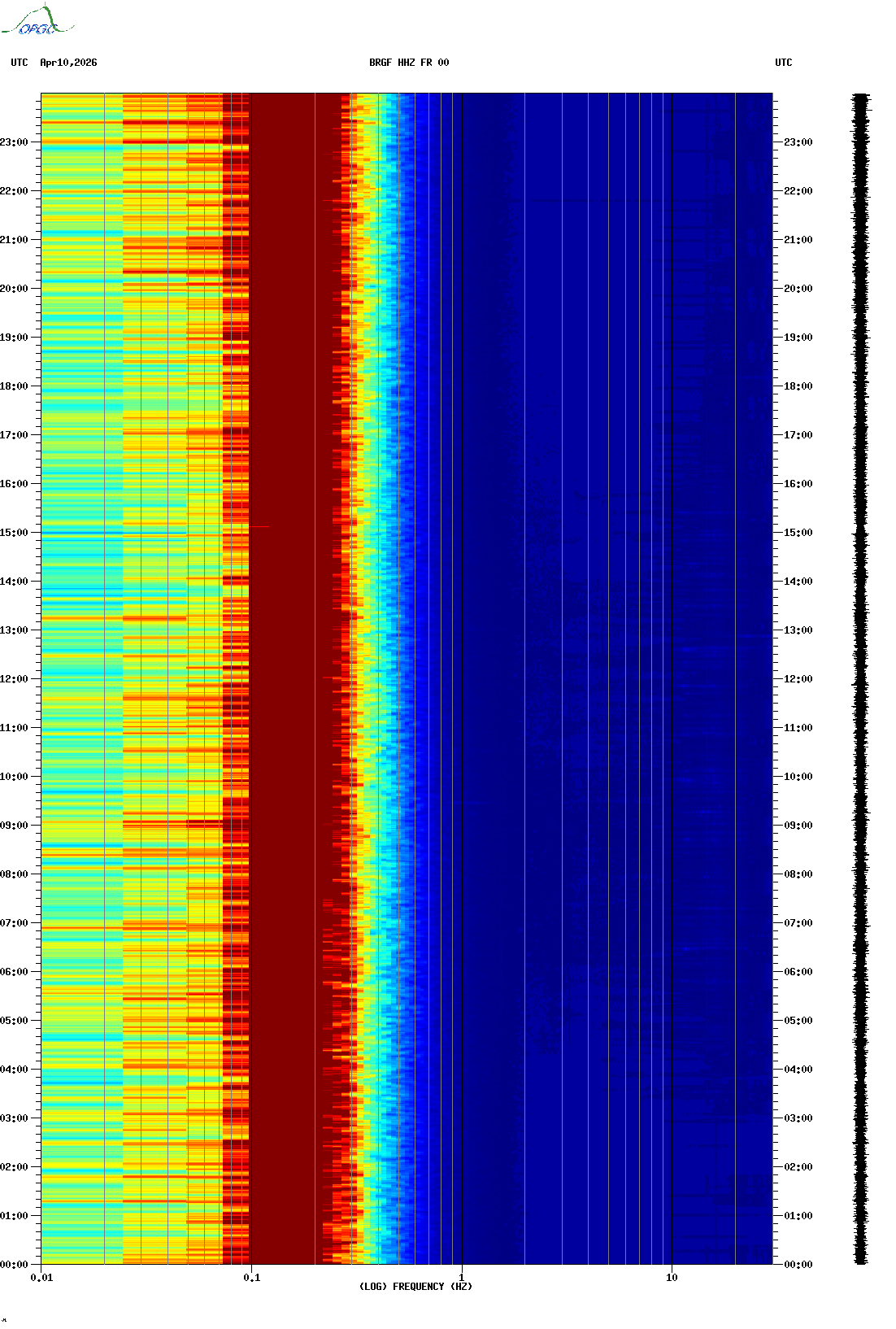The height and width of the screenshot is (1329, 896).
Task: Pick 04:00 on the right time axis
Action: click(x=798, y=1070)
